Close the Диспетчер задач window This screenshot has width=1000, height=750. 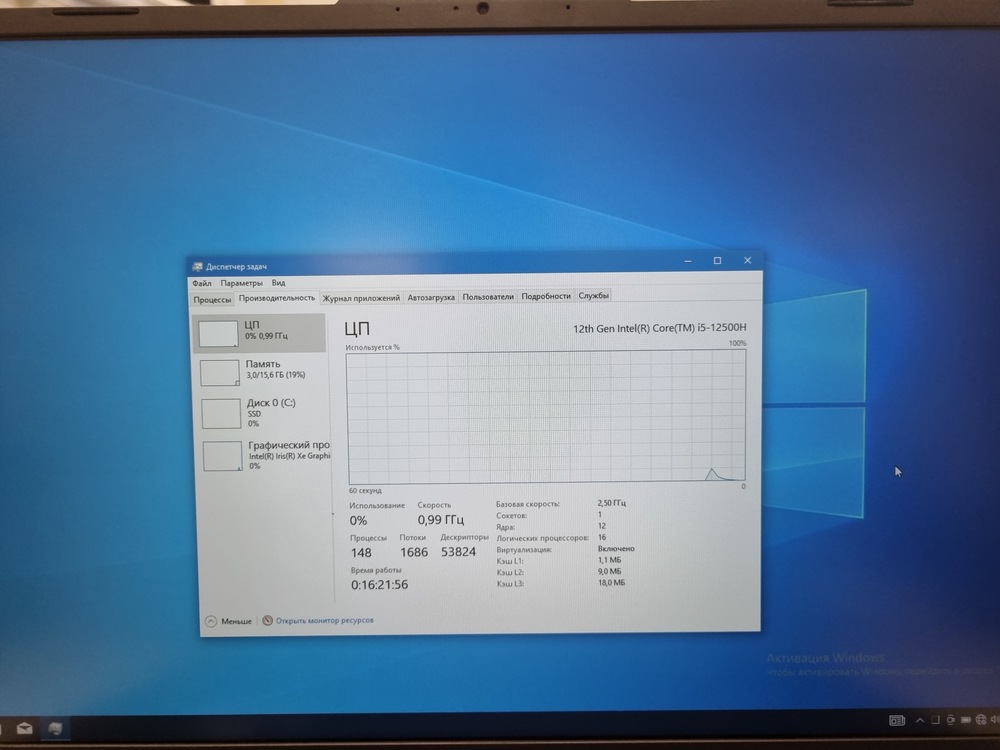[x=747, y=260]
